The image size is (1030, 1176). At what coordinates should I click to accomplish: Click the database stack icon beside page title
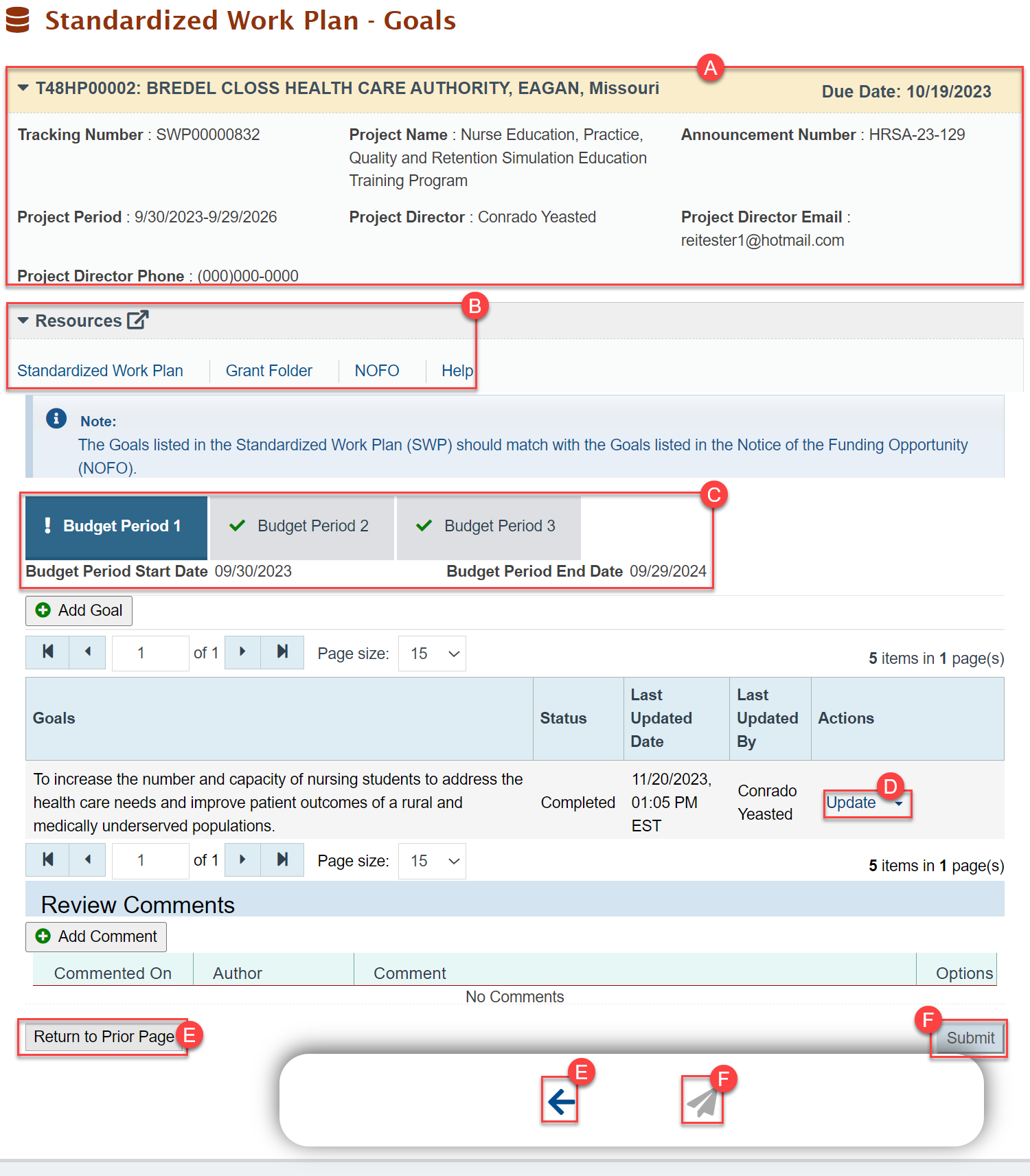[x=17, y=20]
